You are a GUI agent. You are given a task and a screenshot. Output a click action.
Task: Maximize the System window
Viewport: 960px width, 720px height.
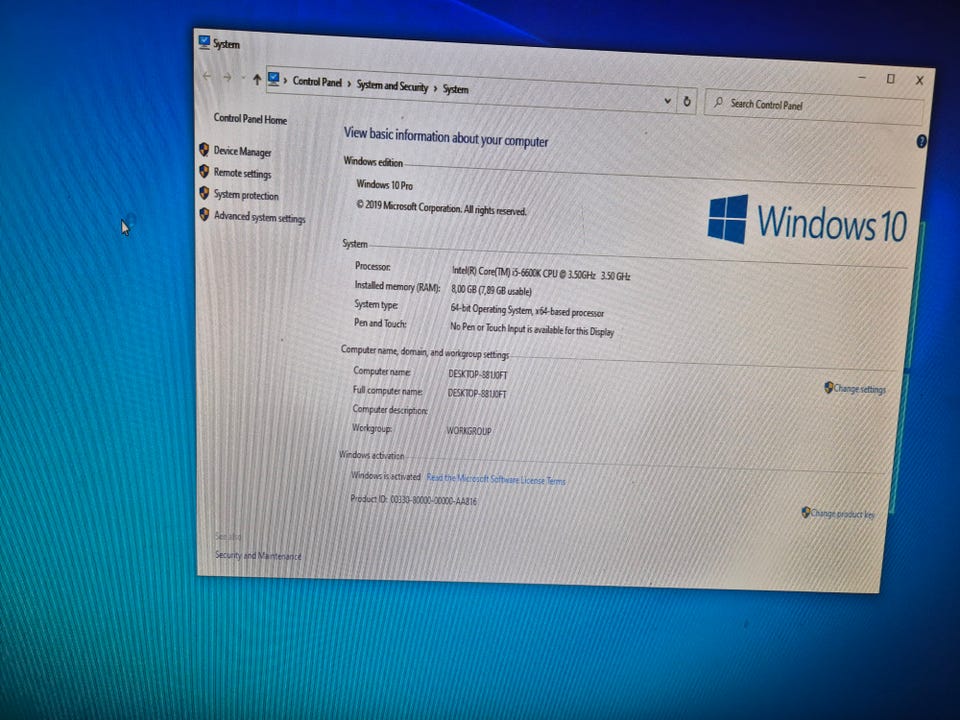point(891,78)
